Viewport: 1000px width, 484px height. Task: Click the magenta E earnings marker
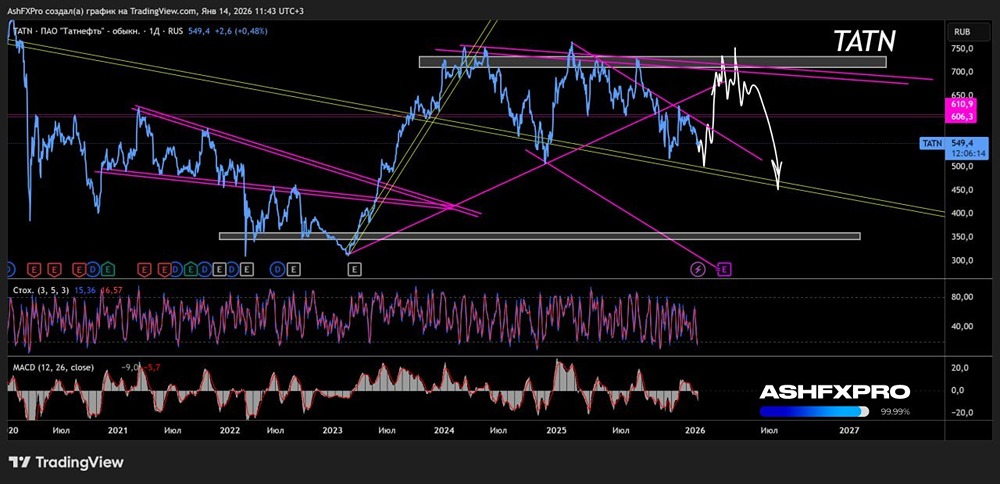point(724,270)
